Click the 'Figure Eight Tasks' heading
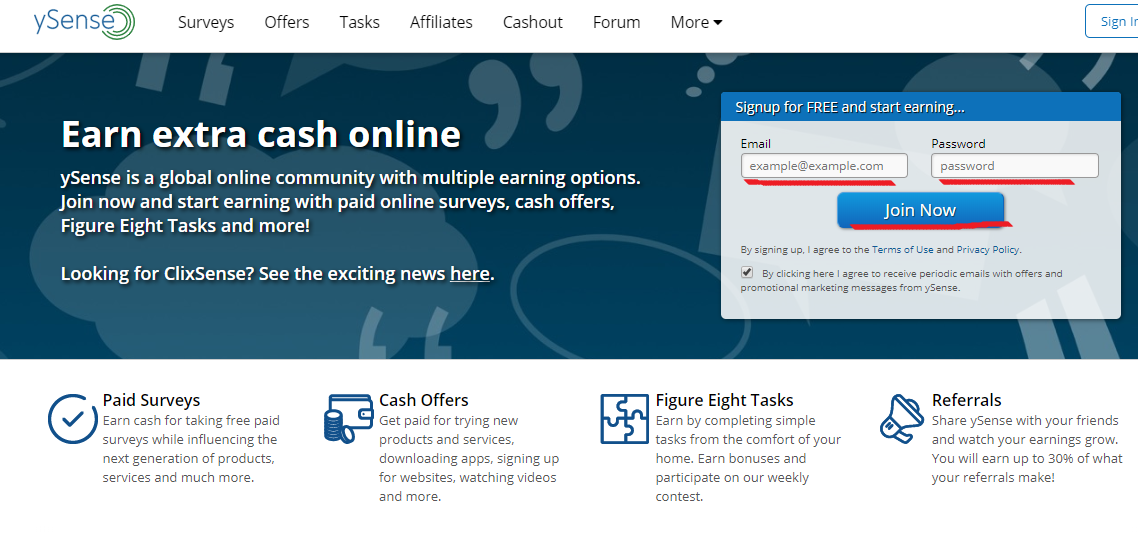The width and height of the screenshot is (1138, 533). pos(724,400)
